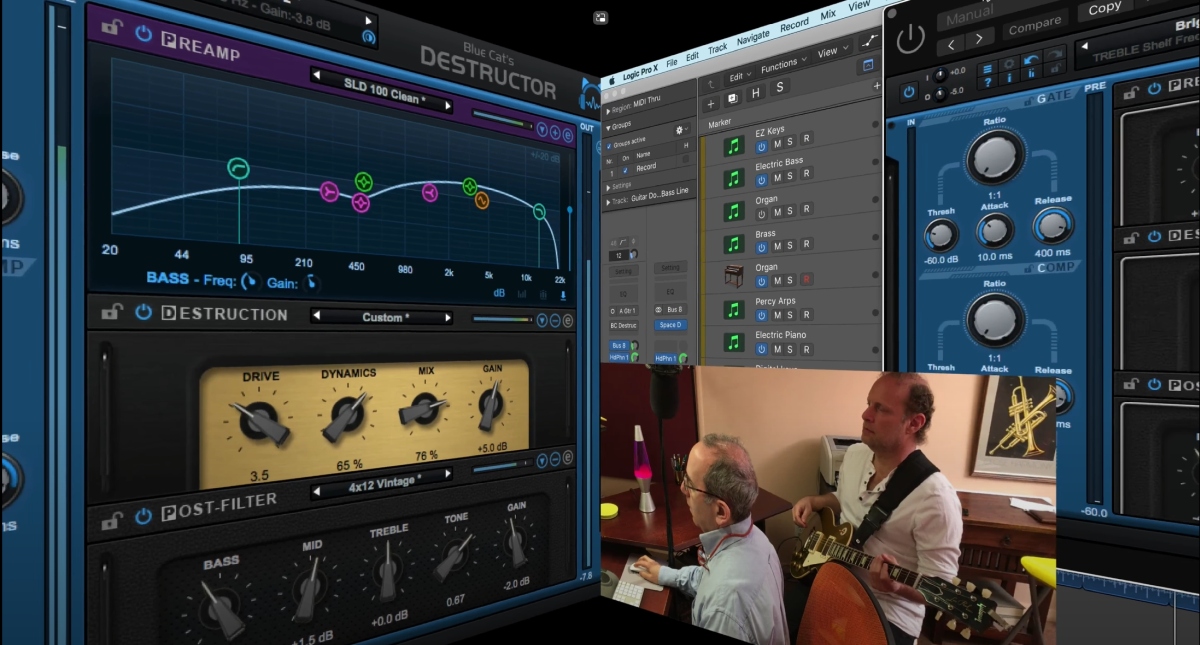Click the Post-Filter section lock icon
This screenshot has width=1200, height=645.
[111, 520]
